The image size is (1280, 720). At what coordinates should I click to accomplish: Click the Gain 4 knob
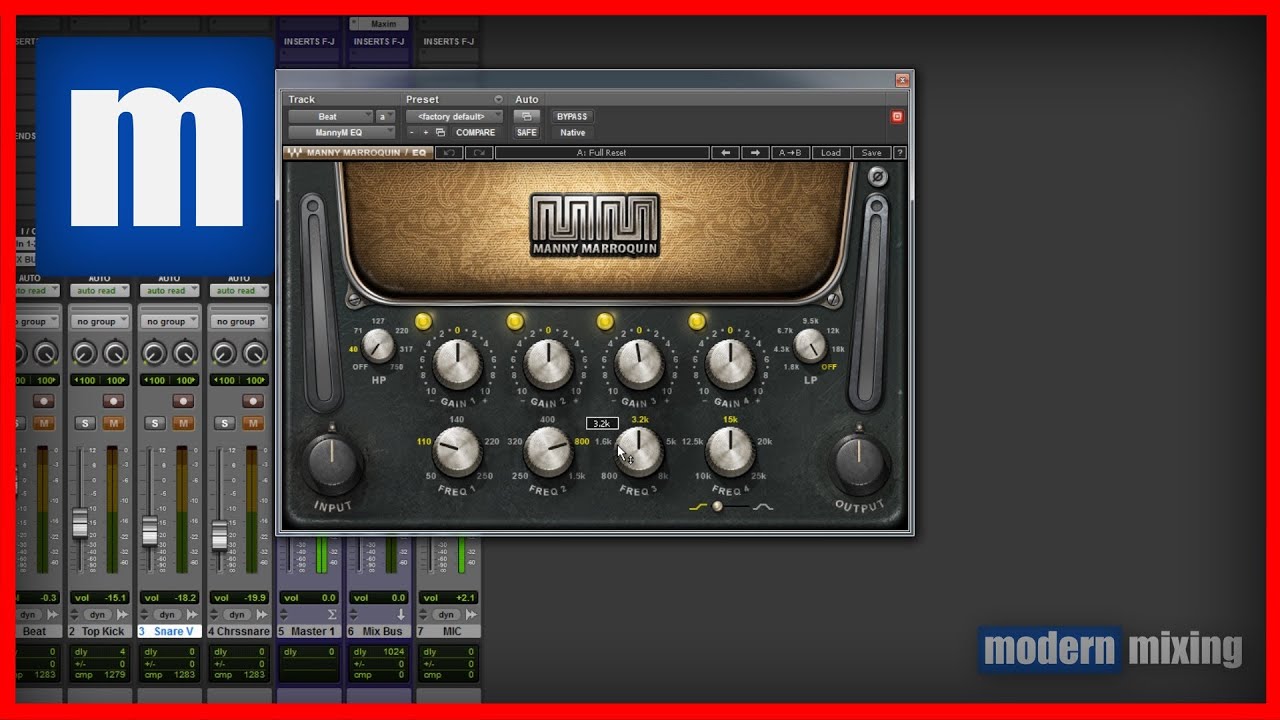730,363
